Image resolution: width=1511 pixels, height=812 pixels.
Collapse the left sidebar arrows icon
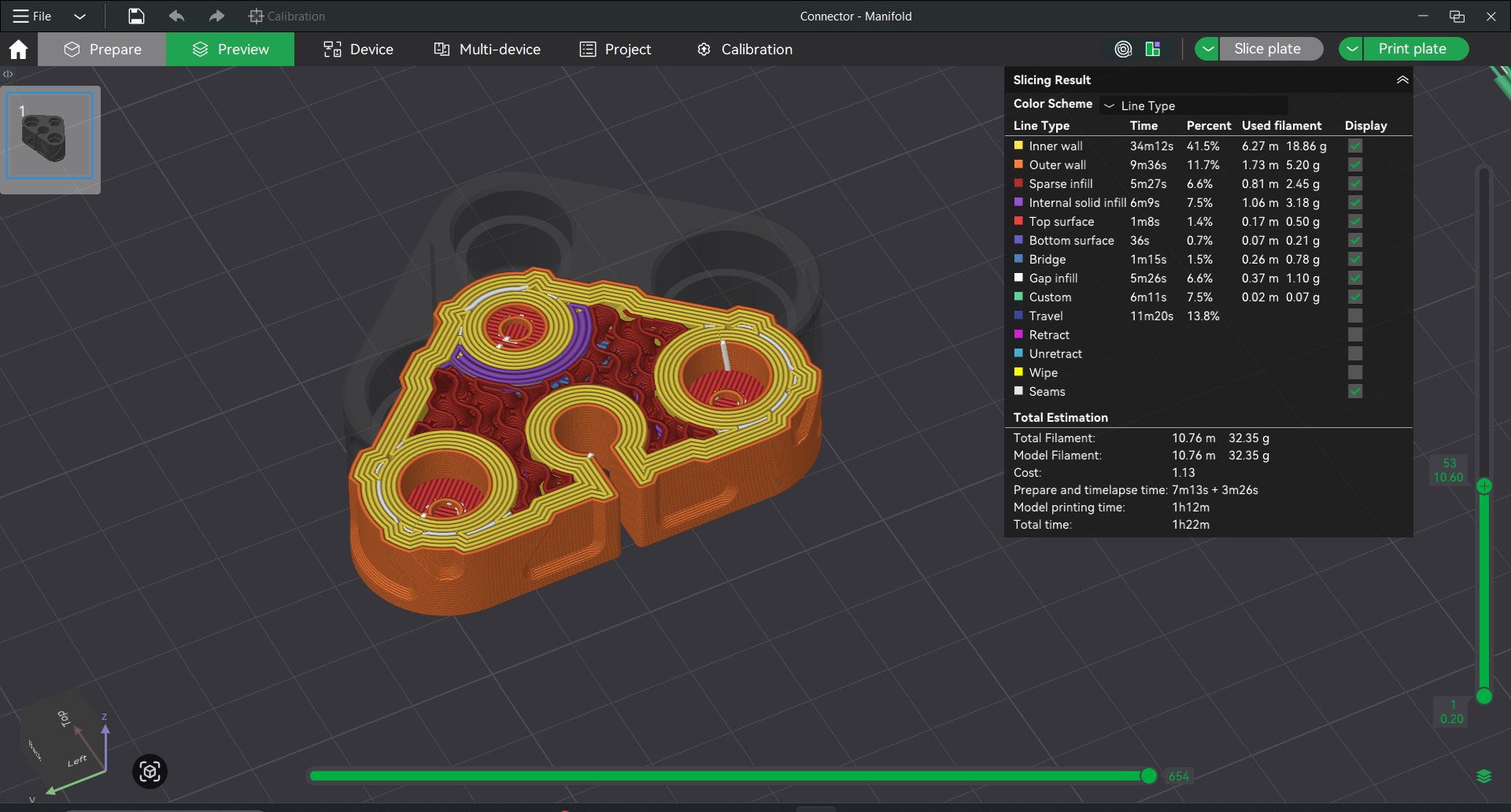point(8,74)
